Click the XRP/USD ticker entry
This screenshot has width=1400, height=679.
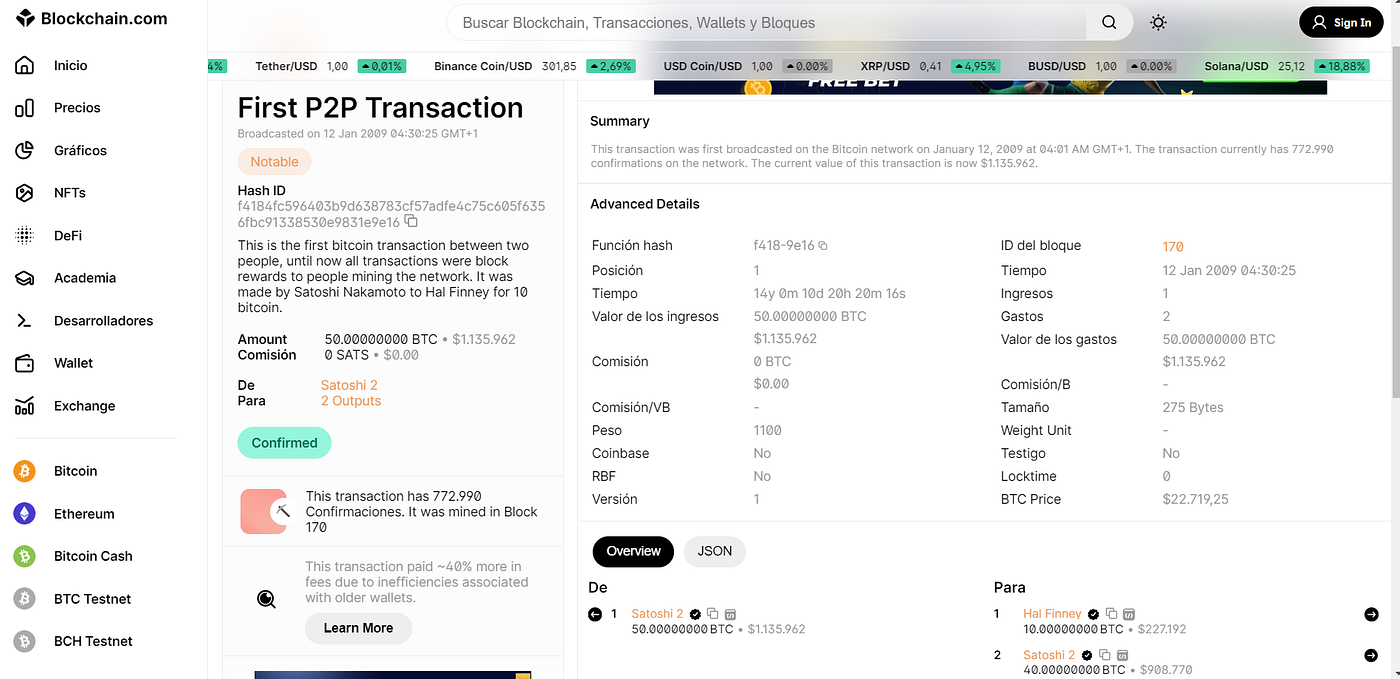coord(930,66)
